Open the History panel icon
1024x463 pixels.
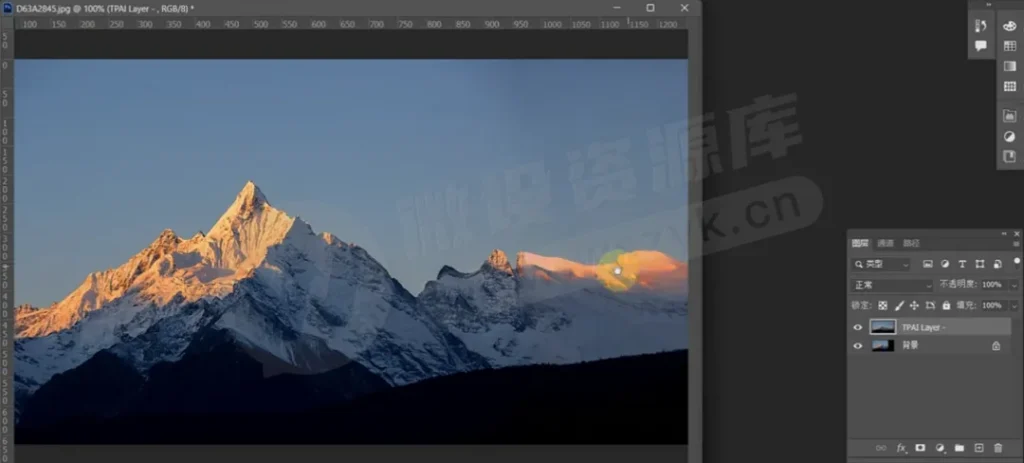(x=980, y=26)
